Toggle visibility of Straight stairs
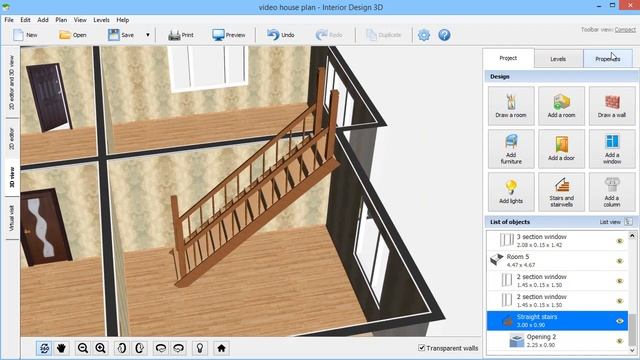 coord(620,321)
